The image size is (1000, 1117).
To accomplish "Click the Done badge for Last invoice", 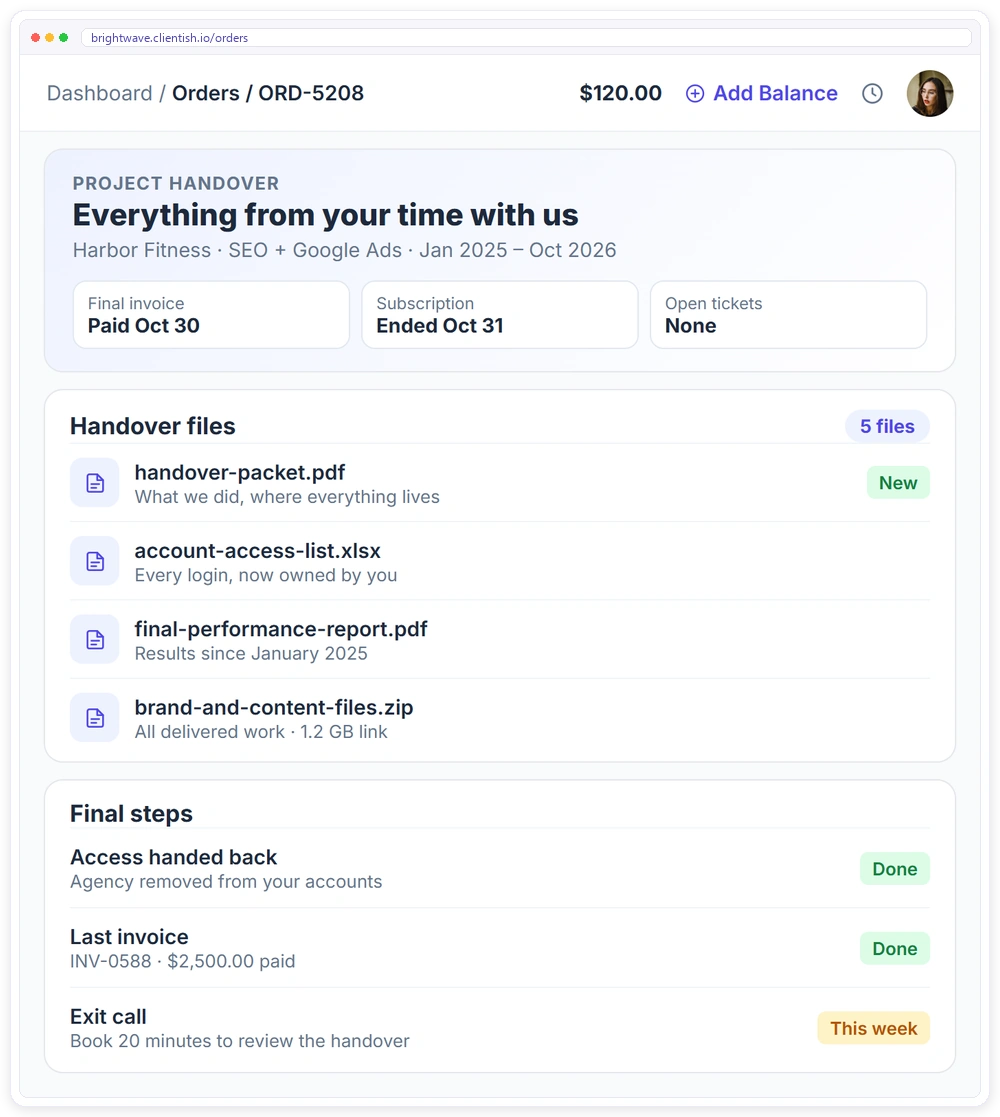I will pyautogui.click(x=895, y=949).
